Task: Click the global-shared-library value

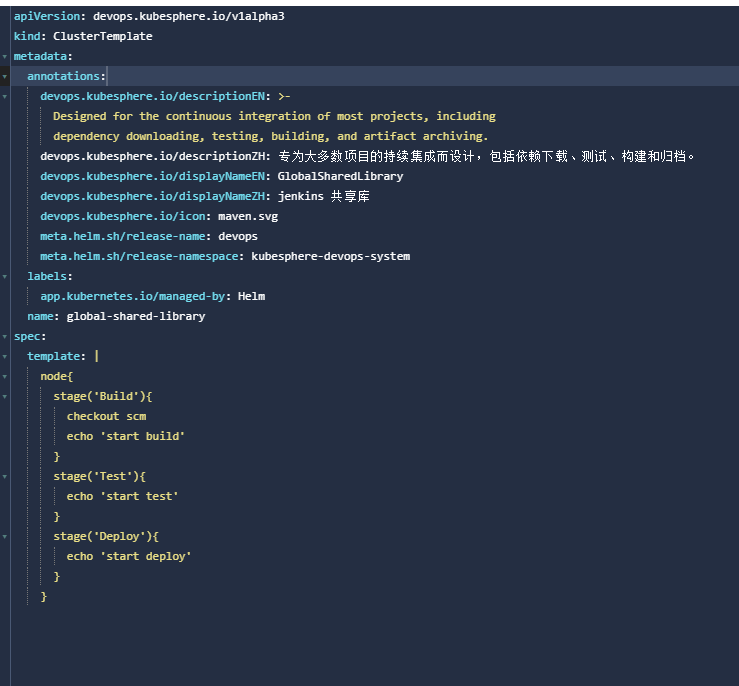Action: click(x=136, y=316)
